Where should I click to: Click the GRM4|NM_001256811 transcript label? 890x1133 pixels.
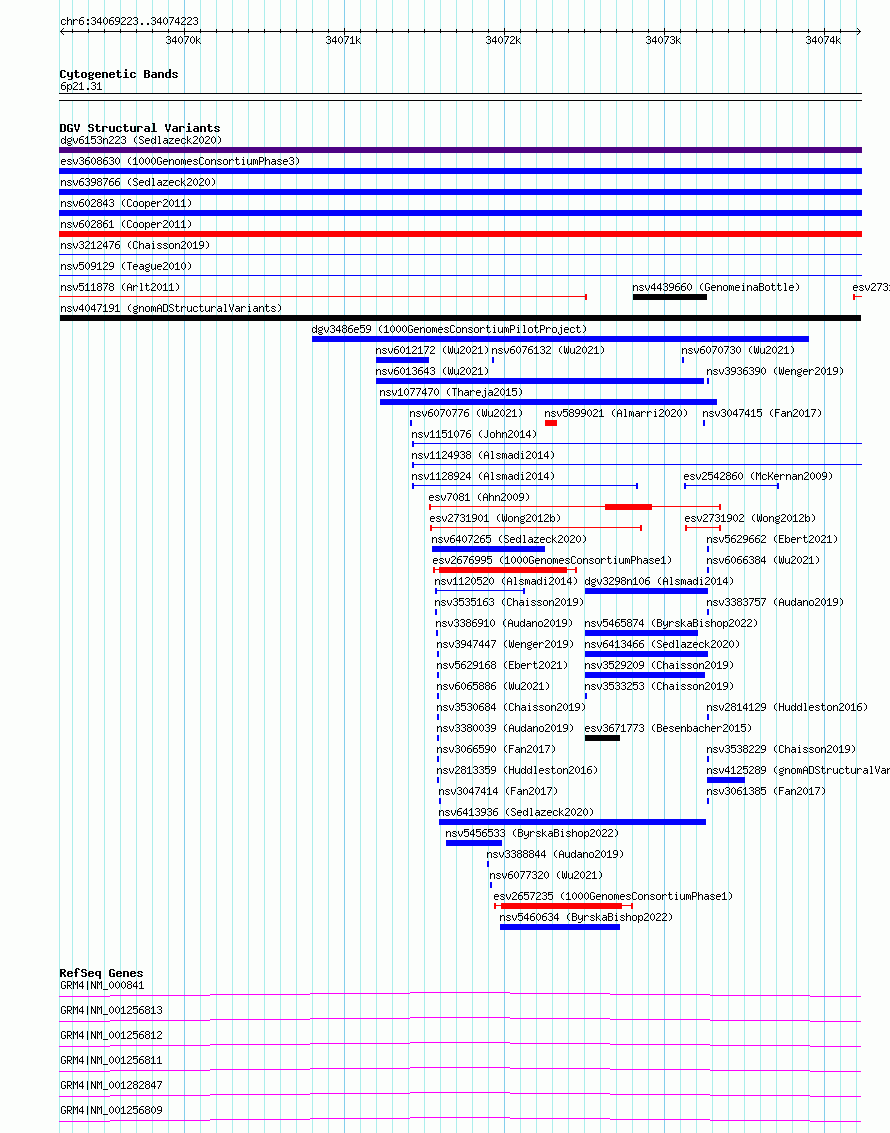pyautogui.click(x=111, y=1060)
